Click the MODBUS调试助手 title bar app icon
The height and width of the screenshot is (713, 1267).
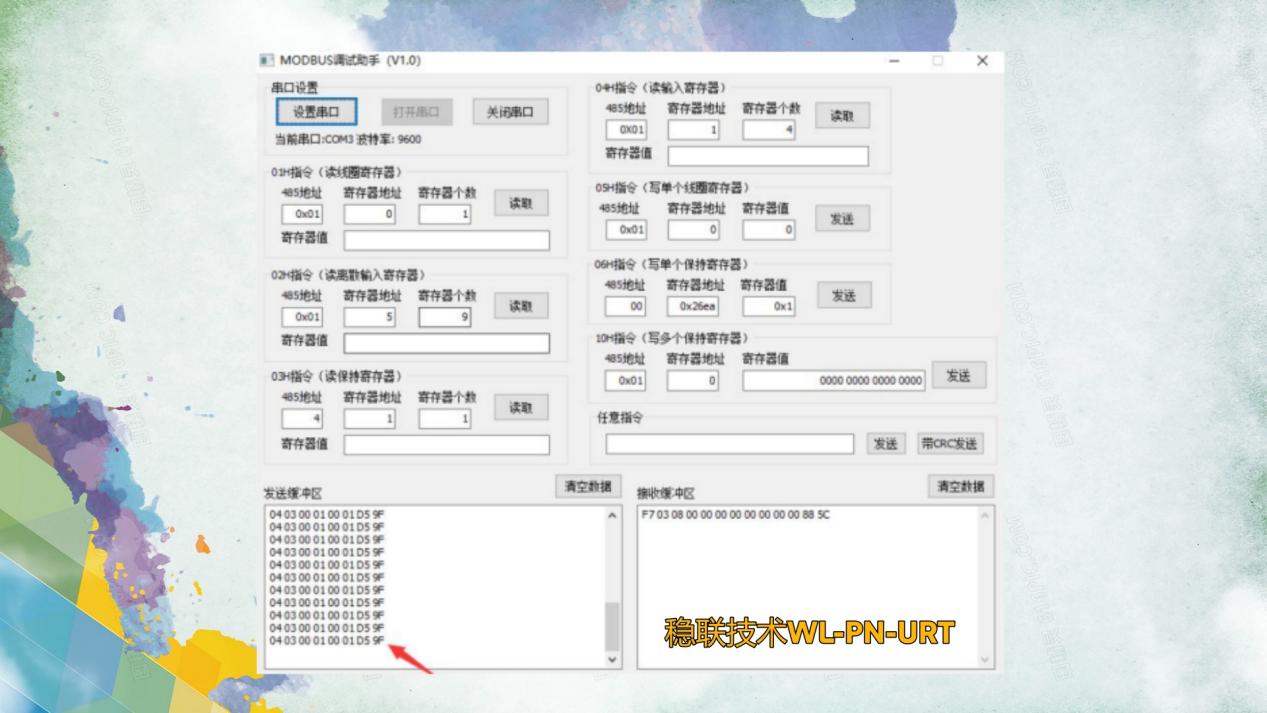267,61
